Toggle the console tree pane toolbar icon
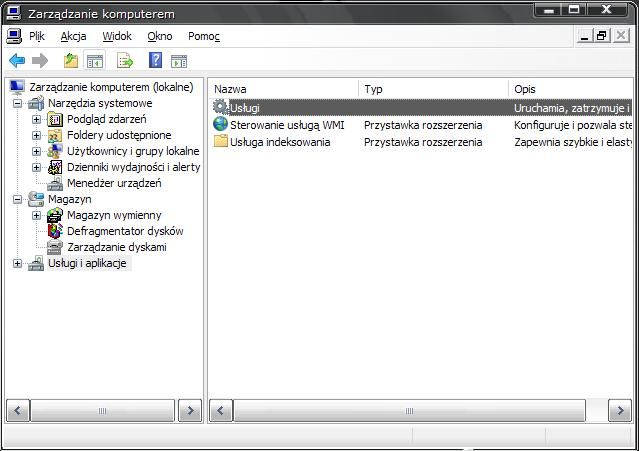639x451 pixels. [x=95, y=61]
